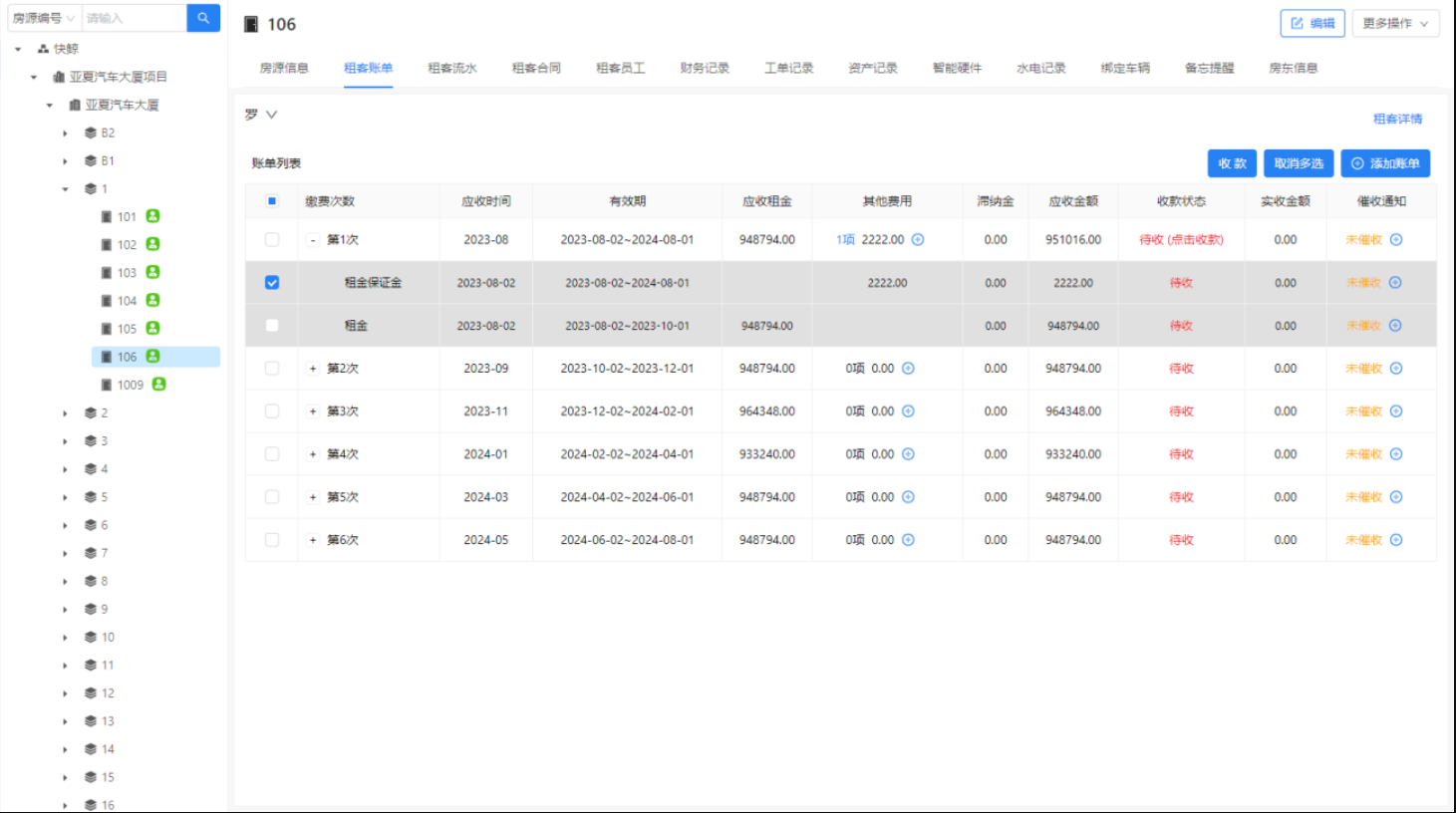Click other-fee plus icon in 第4次 row
1456x813 pixels.
click(x=908, y=454)
